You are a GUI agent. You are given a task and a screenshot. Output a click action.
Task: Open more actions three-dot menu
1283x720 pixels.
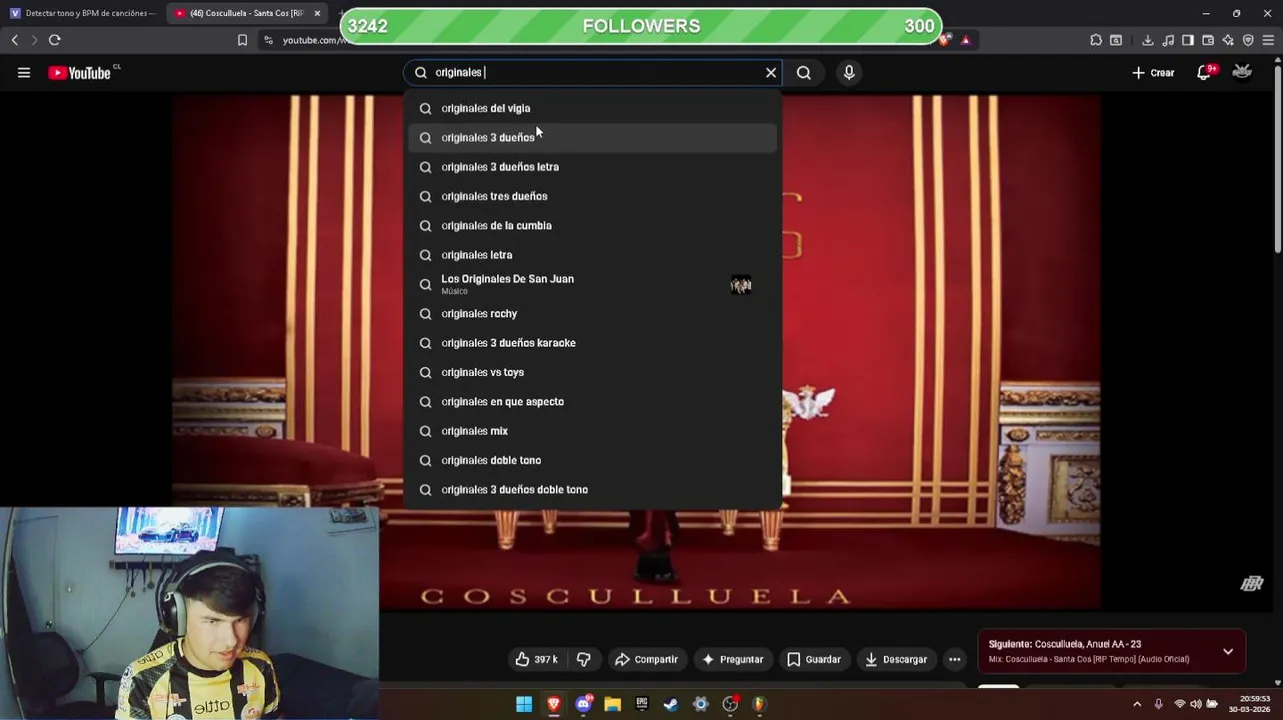(x=955, y=659)
